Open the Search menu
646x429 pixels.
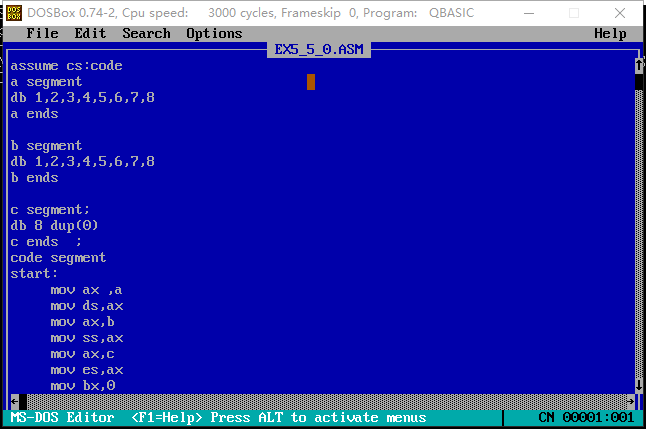click(x=146, y=33)
